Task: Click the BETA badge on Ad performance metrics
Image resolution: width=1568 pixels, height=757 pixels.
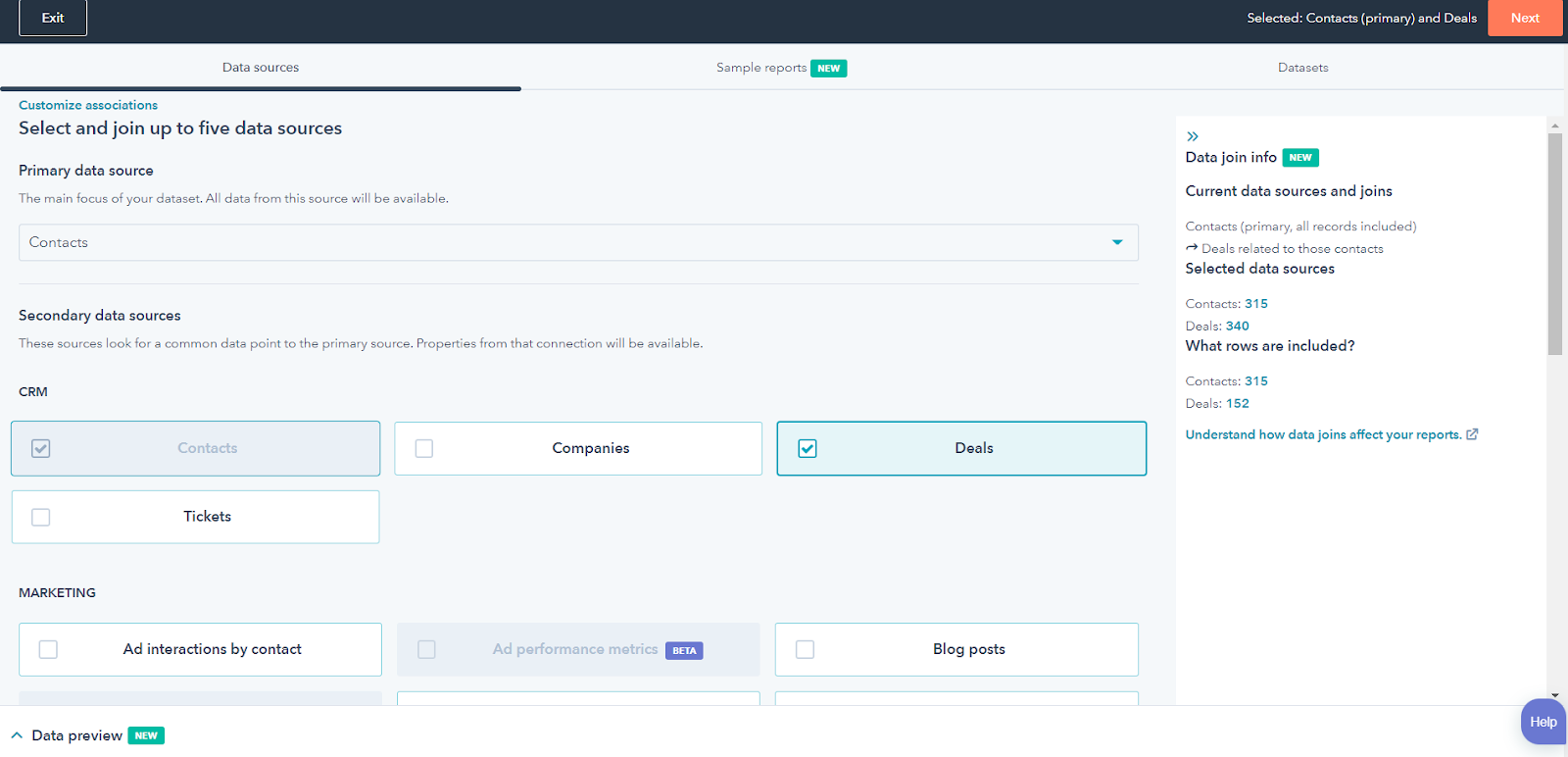Action: click(684, 650)
